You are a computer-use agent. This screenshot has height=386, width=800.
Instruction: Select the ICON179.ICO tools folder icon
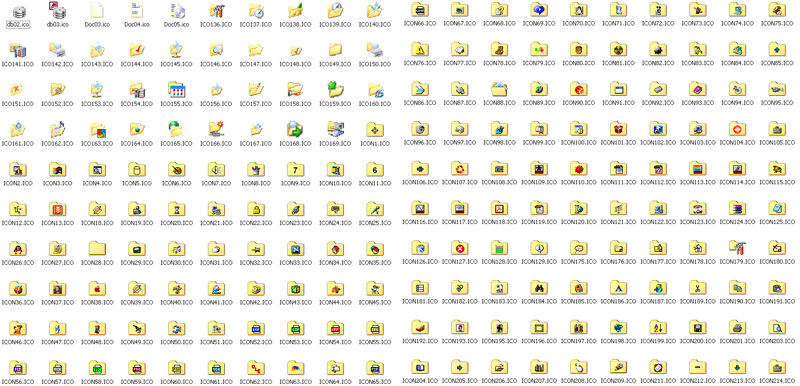point(737,247)
